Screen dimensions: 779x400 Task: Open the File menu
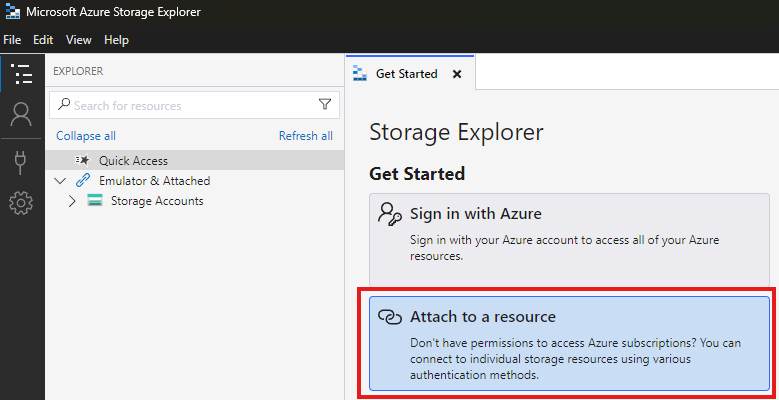click(12, 40)
